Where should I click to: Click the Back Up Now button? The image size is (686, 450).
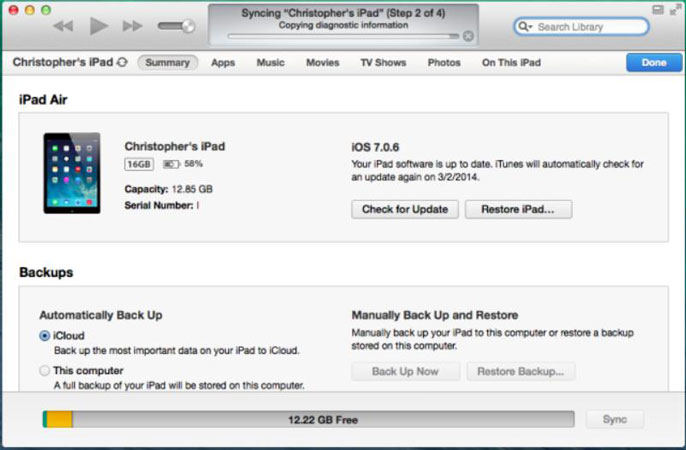click(405, 371)
